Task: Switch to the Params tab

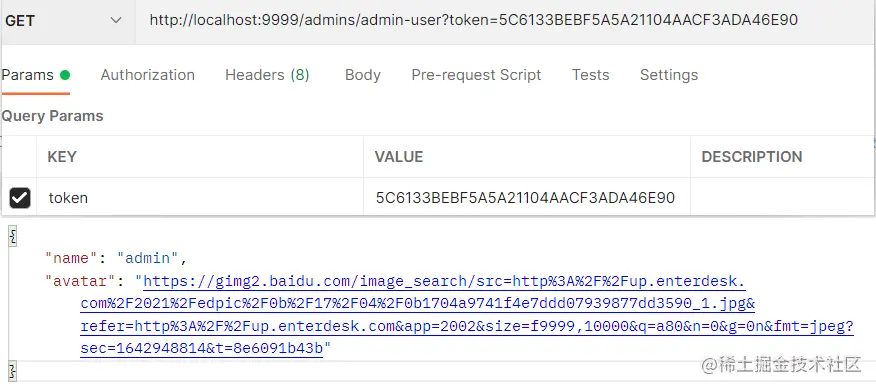Action: click(x=28, y=75)
